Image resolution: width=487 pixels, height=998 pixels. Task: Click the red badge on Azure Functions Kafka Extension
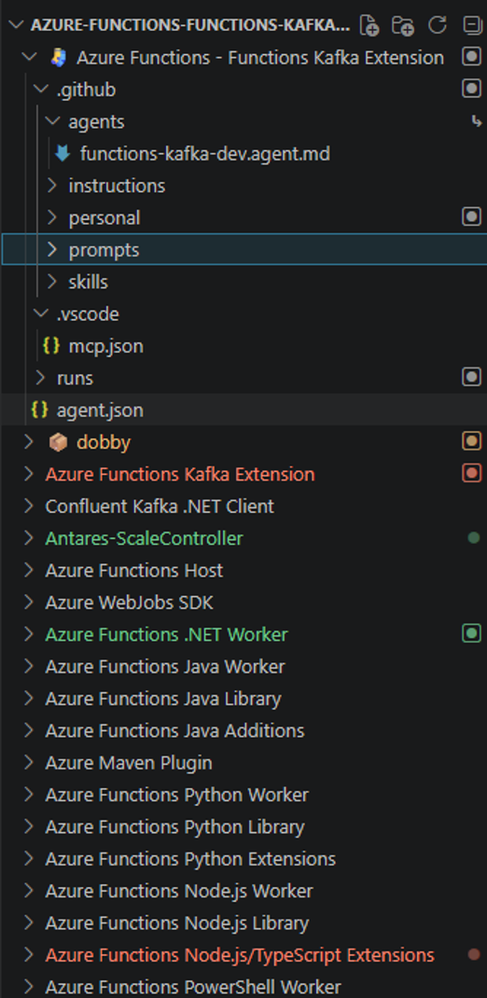471,474
